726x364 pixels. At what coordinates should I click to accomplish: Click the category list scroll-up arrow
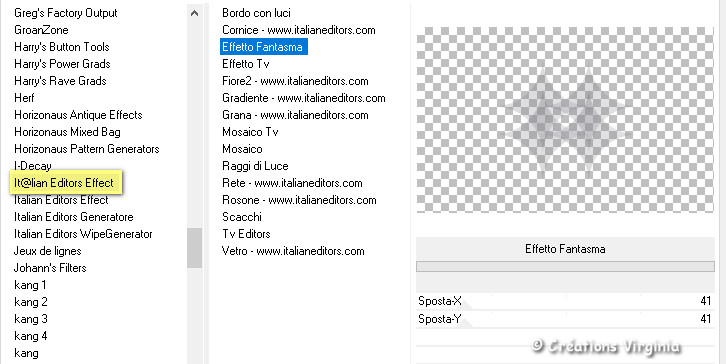pos(194,13)
